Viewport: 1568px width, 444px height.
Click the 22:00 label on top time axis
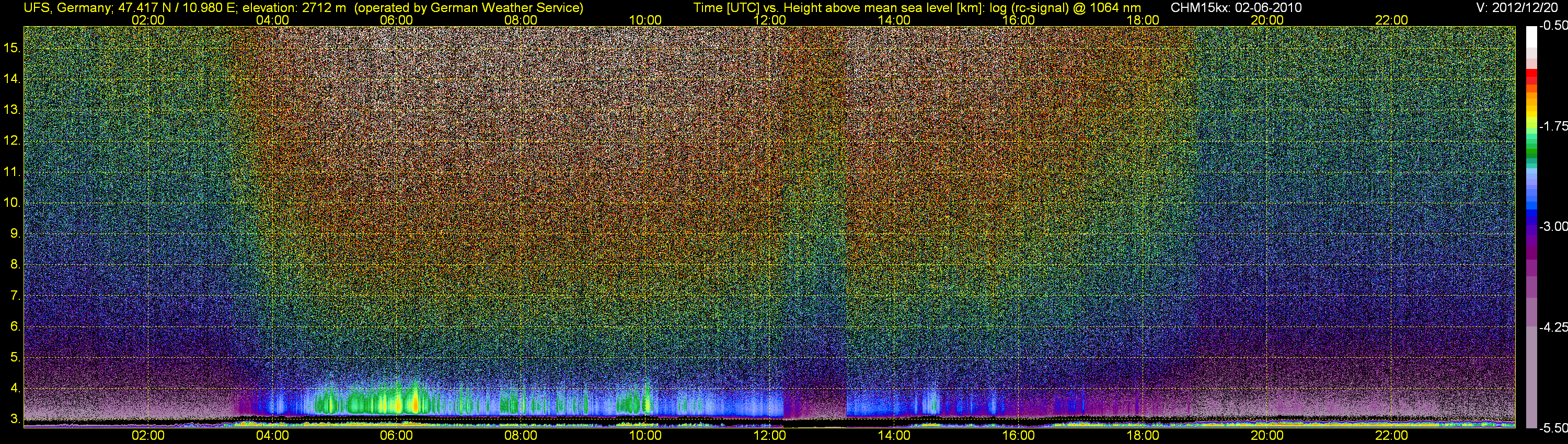coord(1391,20)
